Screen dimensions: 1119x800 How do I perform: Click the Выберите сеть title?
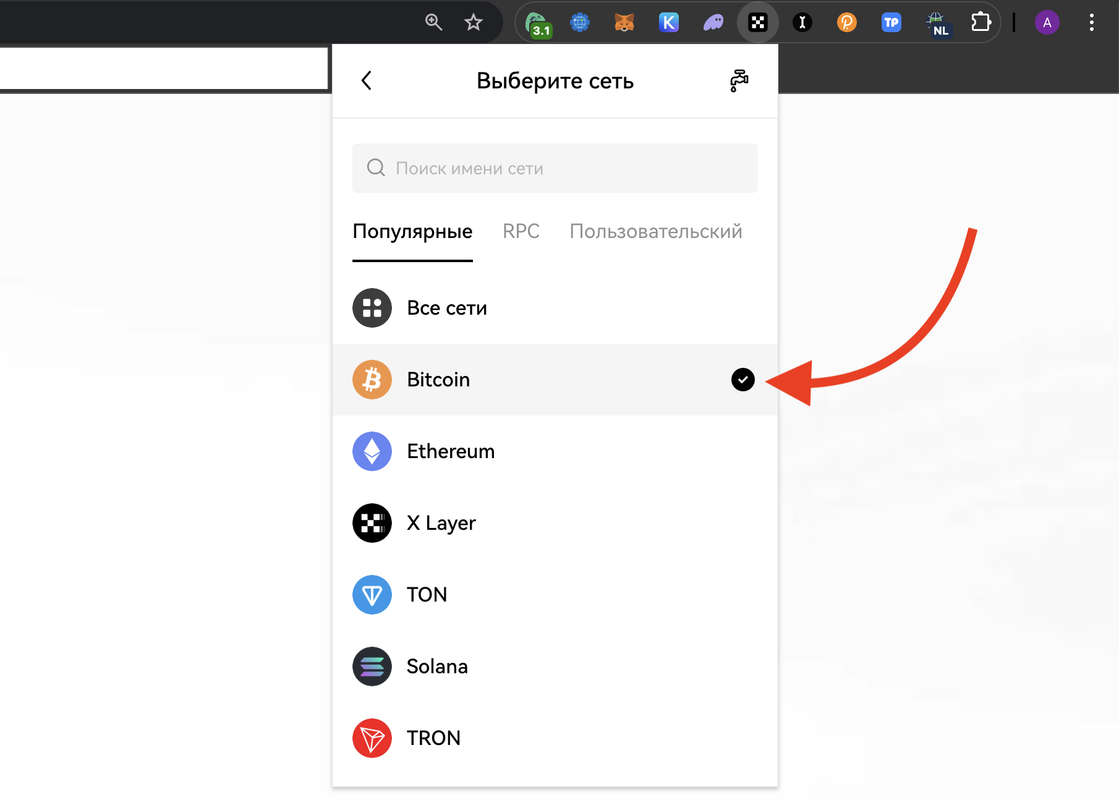[555, 81]
